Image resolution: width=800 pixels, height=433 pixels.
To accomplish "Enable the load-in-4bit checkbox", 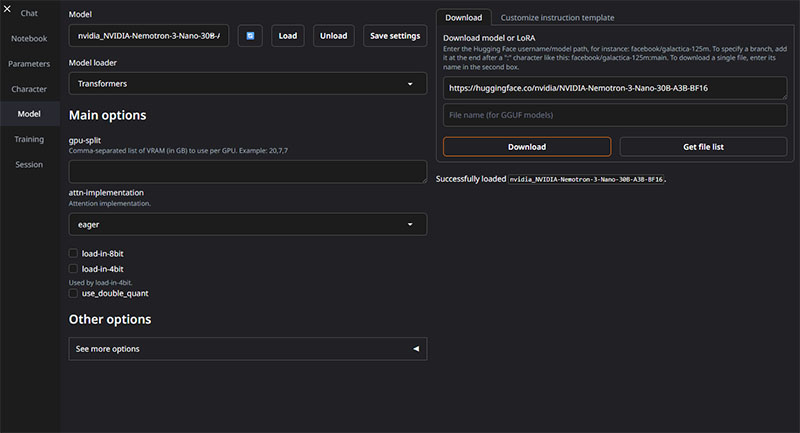I will coord(73,268).
